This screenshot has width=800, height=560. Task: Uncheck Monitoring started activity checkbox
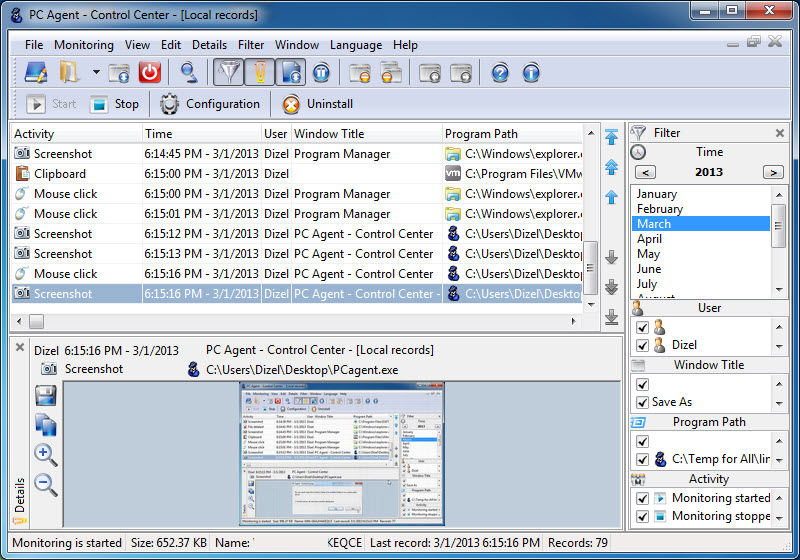point(642,498)
